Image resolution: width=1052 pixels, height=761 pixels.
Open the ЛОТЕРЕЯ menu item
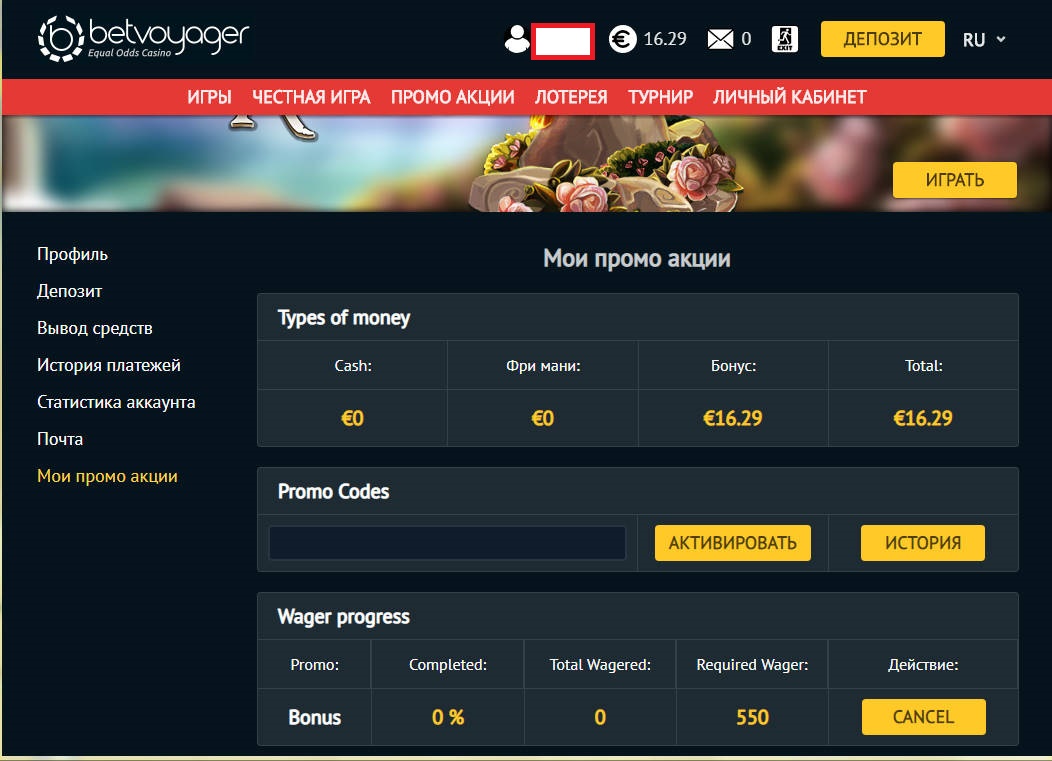571,97
